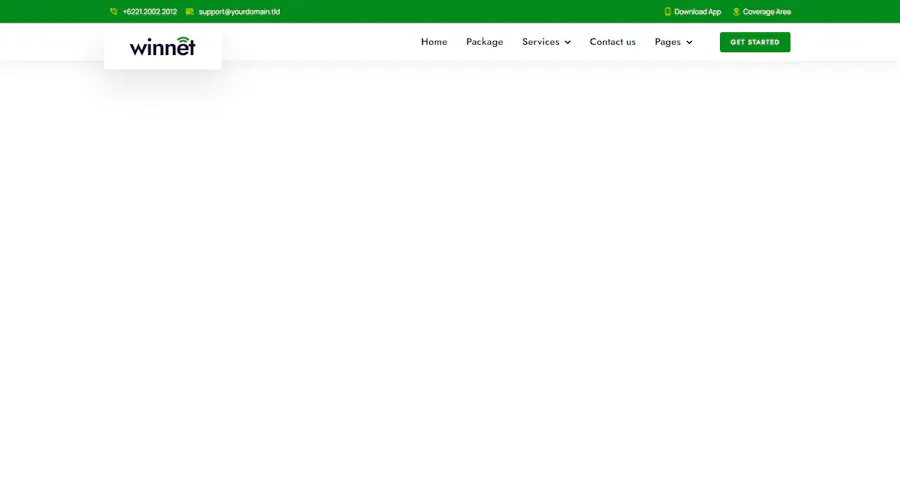
Task: Open the support@yourdomain.tld email link
Action: pyautogui.click(x=239, y=11)
